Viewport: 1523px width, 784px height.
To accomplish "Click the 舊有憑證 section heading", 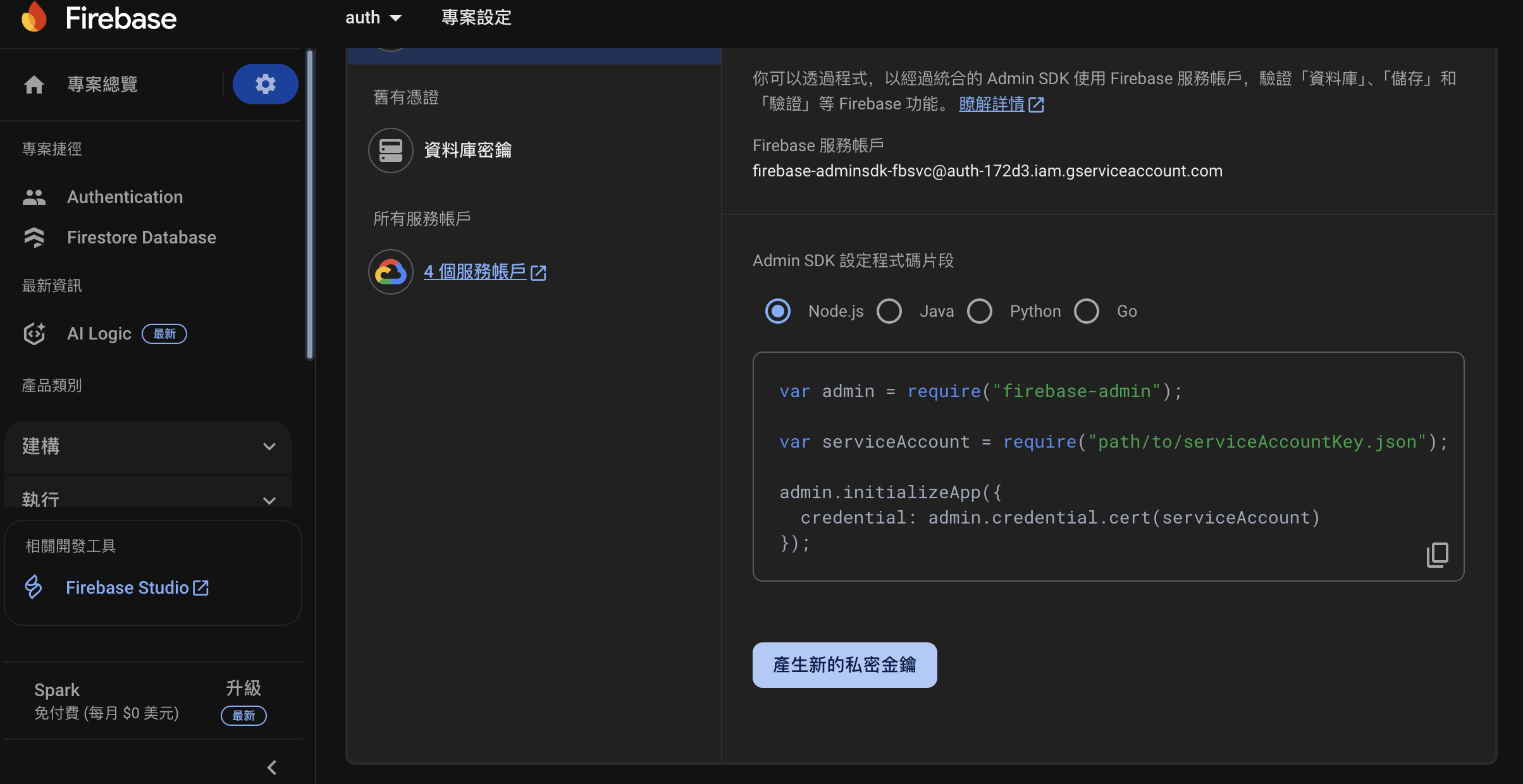I will tap(405, 97).
